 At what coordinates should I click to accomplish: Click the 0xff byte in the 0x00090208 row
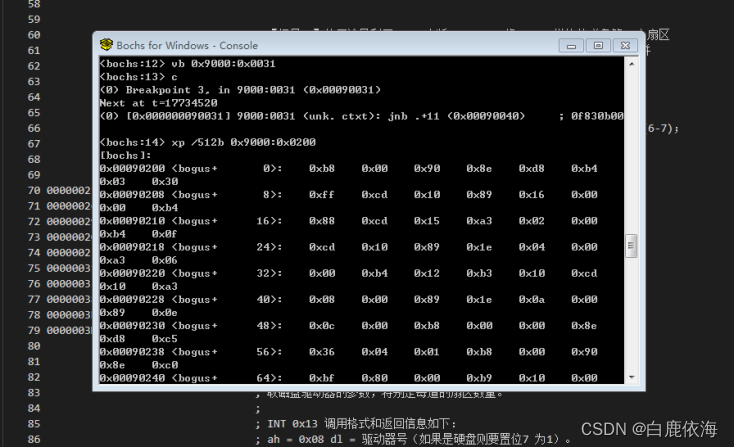coord(322,195)
